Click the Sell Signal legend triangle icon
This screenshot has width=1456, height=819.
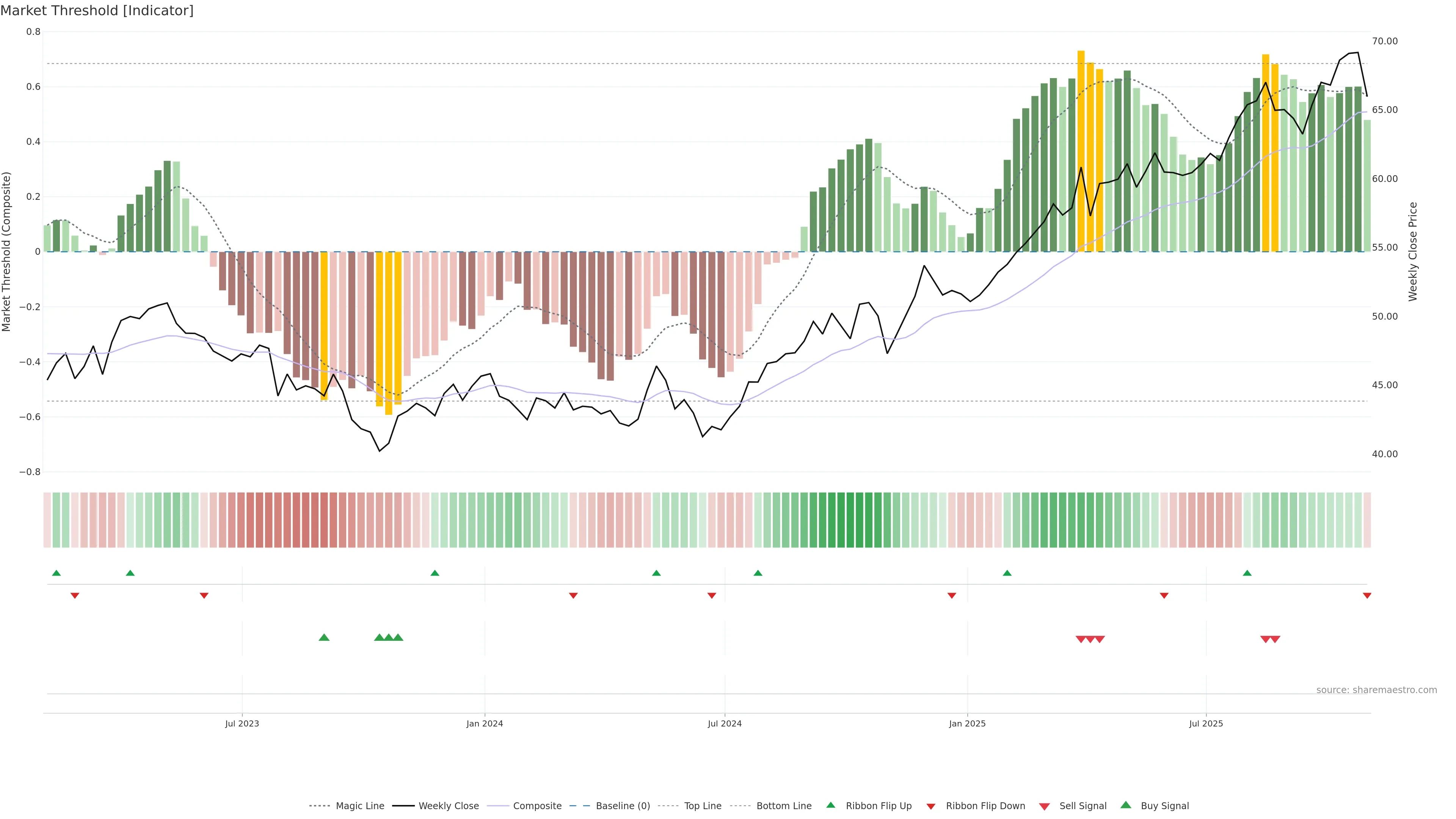click(x=1044, y=806)
